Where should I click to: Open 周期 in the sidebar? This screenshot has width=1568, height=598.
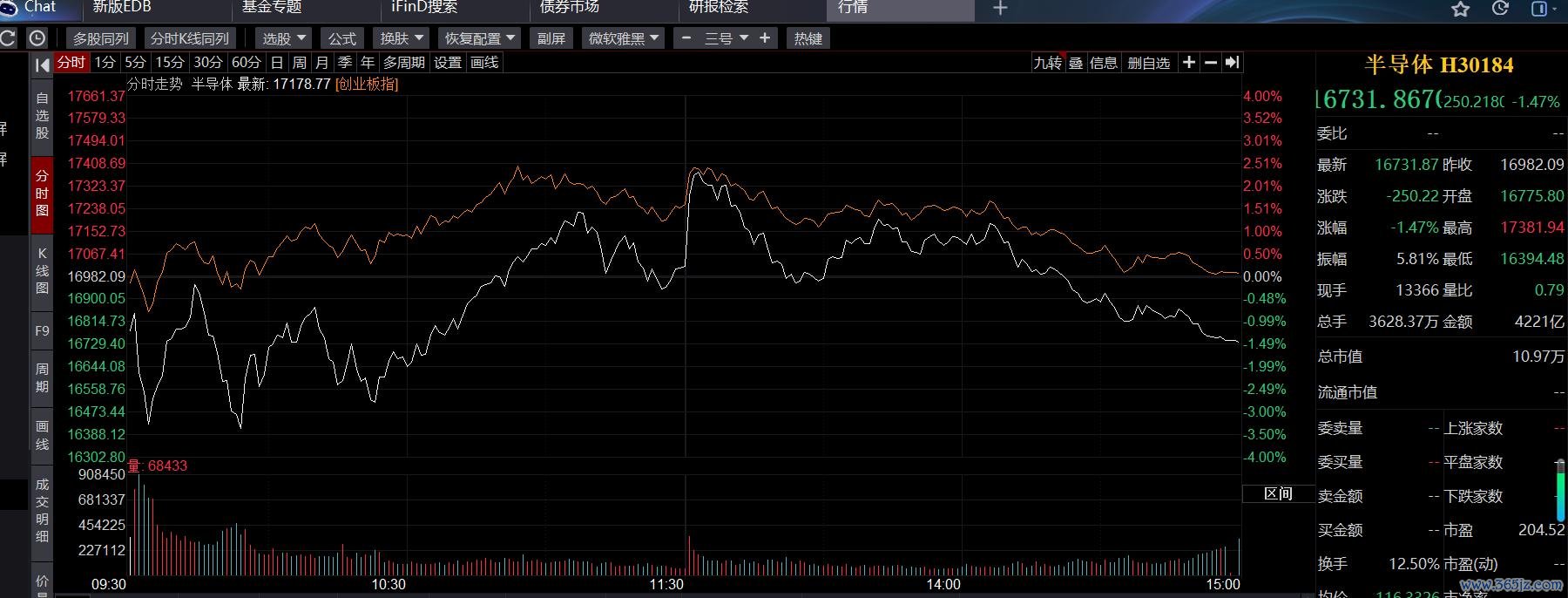click(42, 378)
